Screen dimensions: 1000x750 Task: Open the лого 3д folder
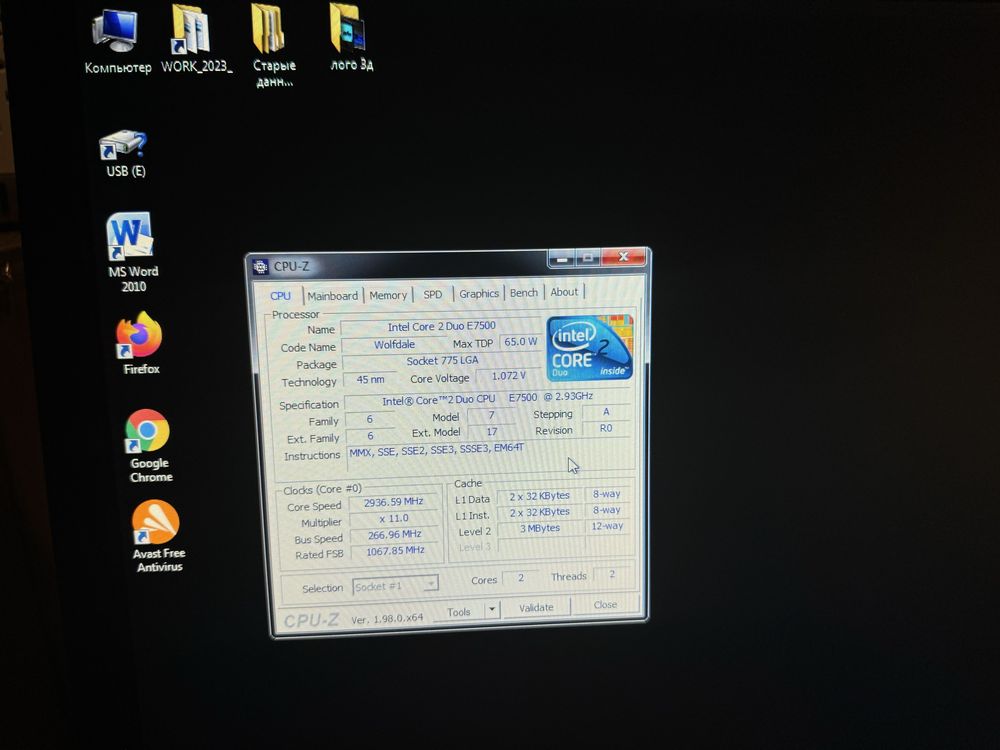pos(350,37)
